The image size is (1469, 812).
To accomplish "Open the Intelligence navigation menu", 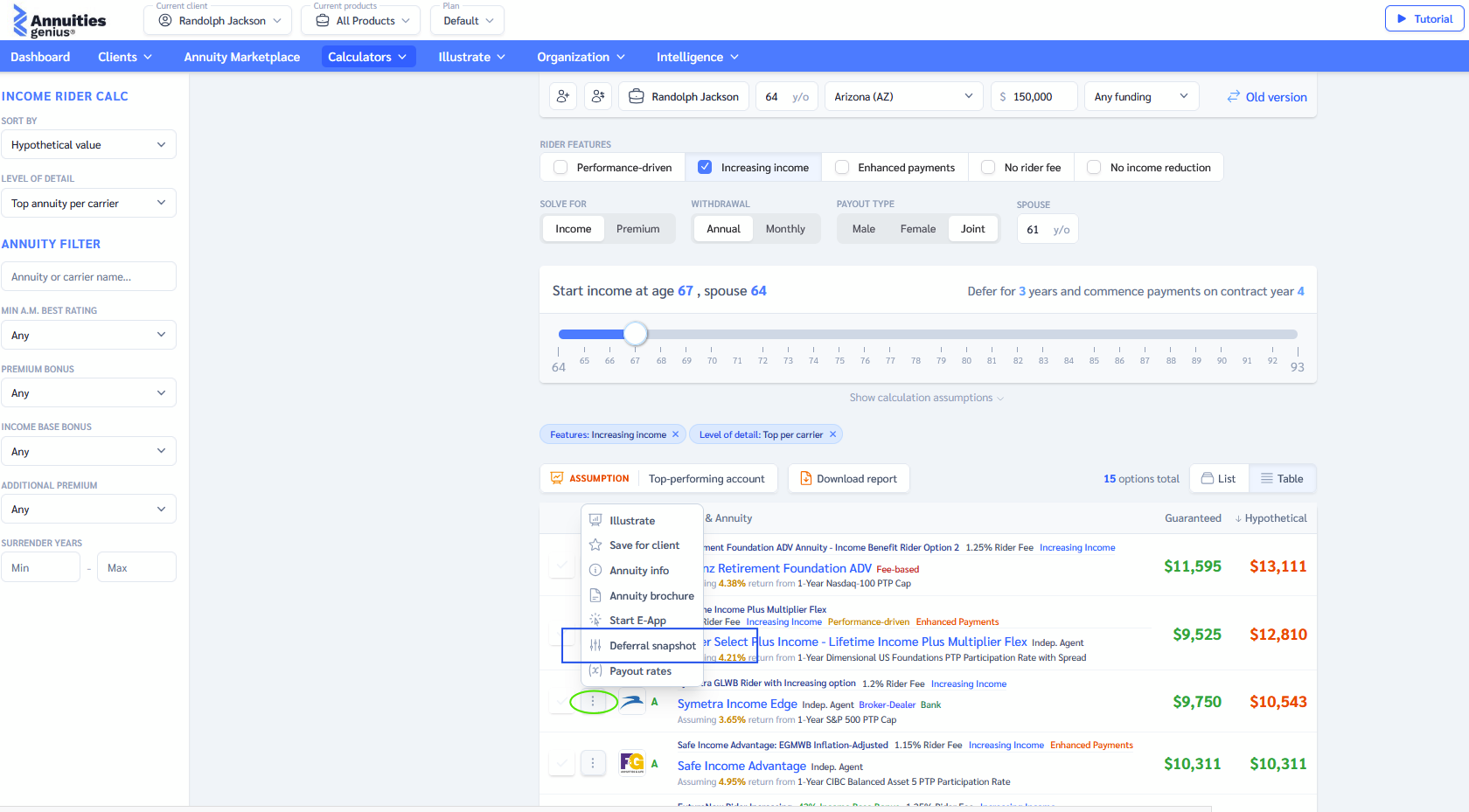I will 698,57.
